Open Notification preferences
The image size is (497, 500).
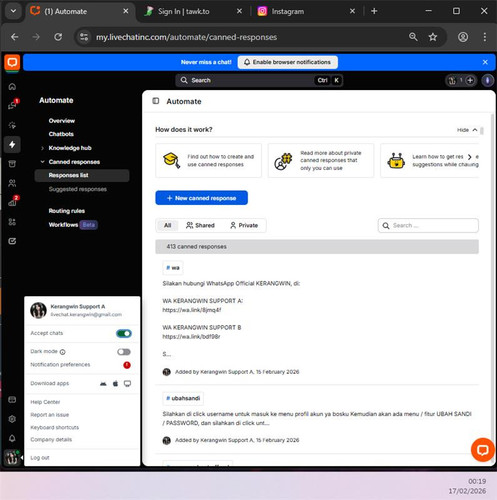click(x=60, y=365)
